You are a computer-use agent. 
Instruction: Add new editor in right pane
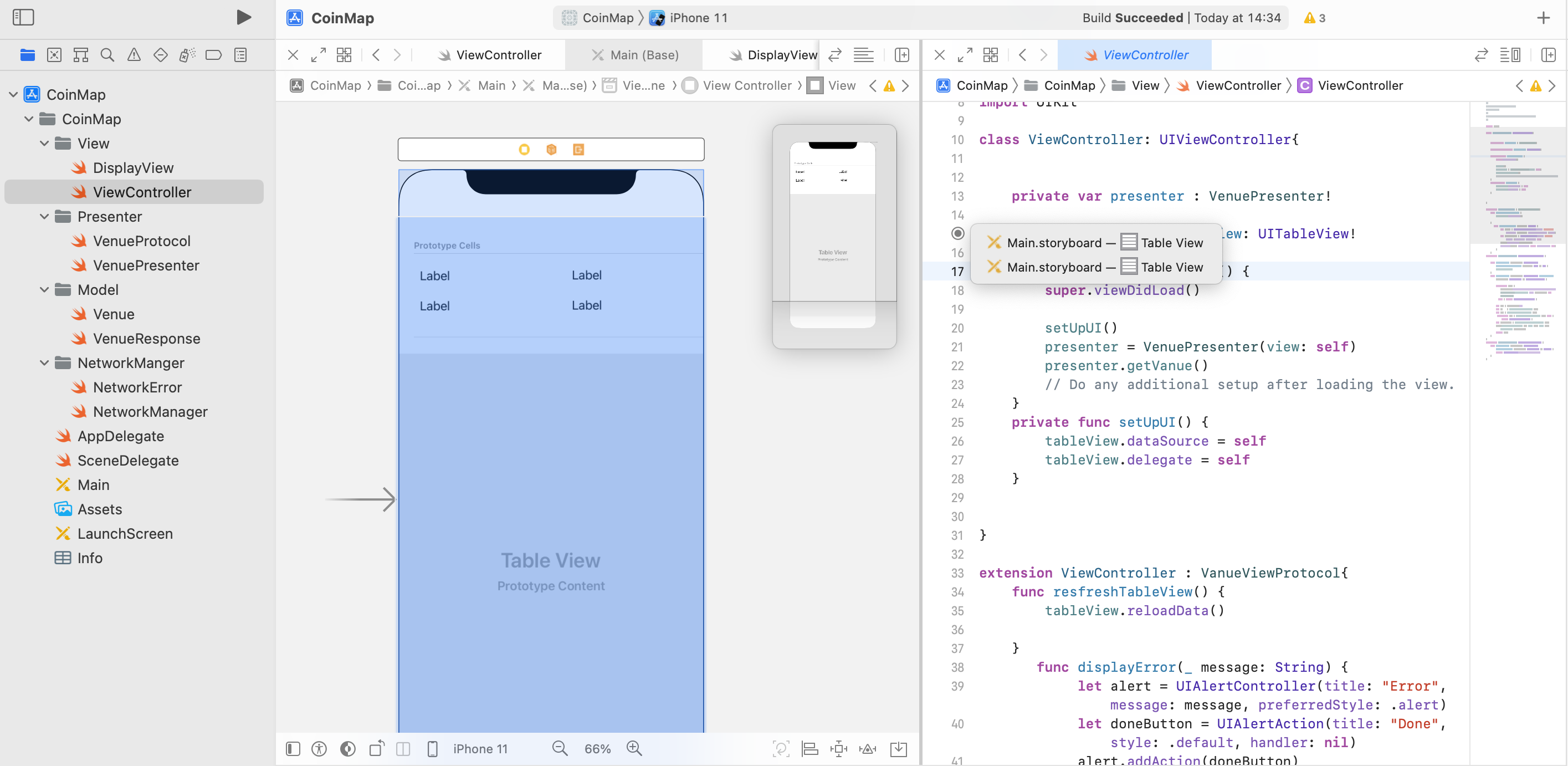pyautogui.click(x=1549, y=55)
